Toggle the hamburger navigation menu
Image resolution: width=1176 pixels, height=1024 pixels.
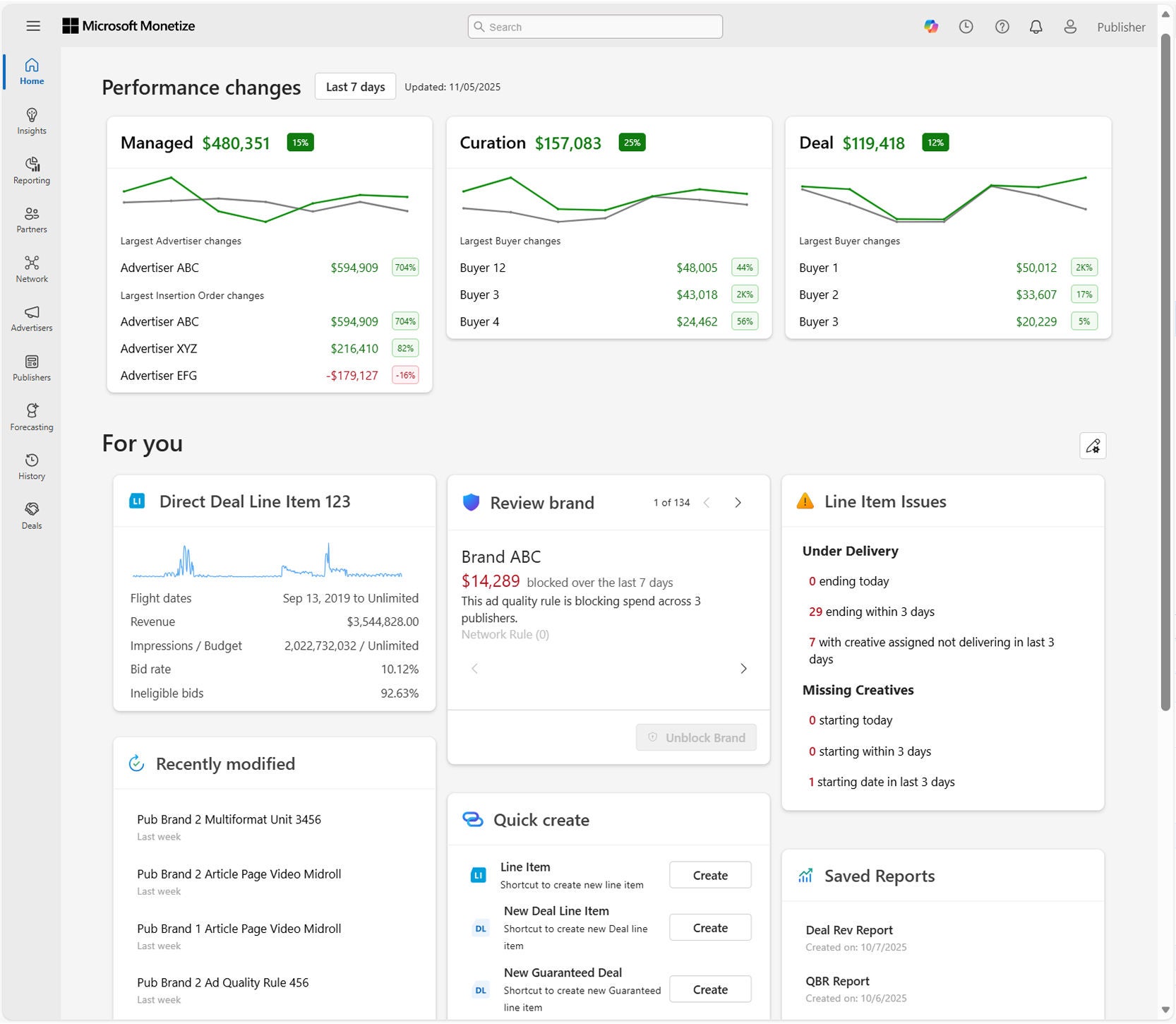coord(33,26)
